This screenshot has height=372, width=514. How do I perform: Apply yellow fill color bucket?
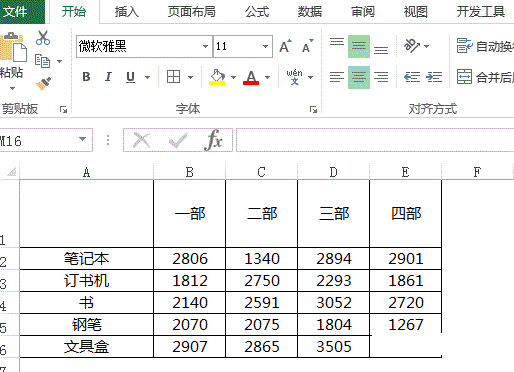217,77
